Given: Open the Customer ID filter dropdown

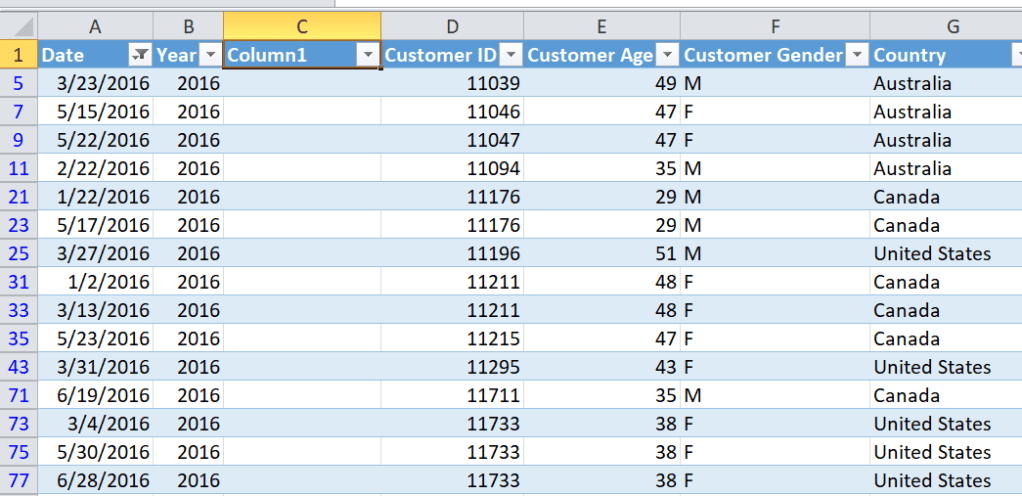Looking at the screenshot, I should click(511, 56).
